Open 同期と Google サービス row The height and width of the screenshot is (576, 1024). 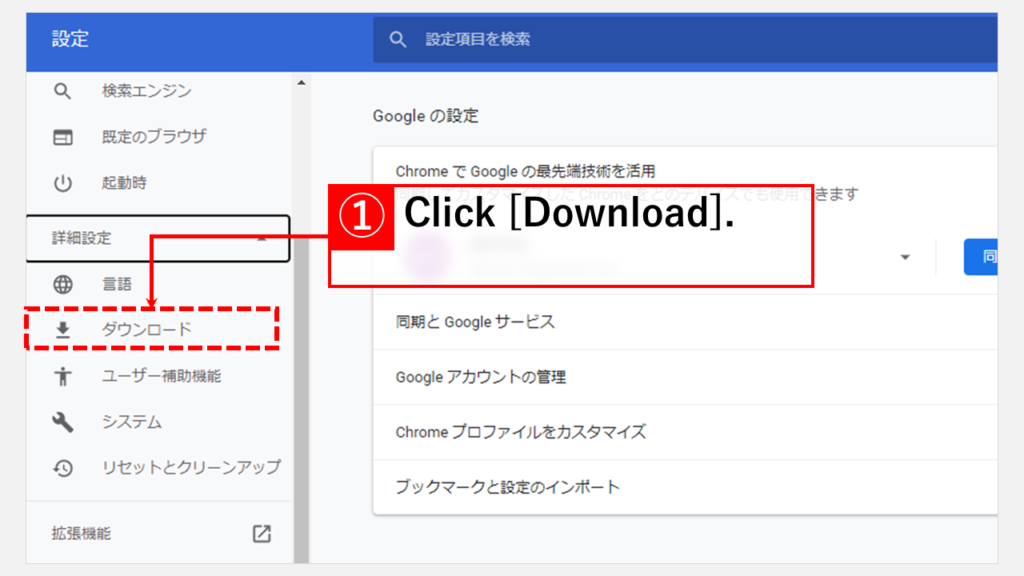click(x=685, y=322)
